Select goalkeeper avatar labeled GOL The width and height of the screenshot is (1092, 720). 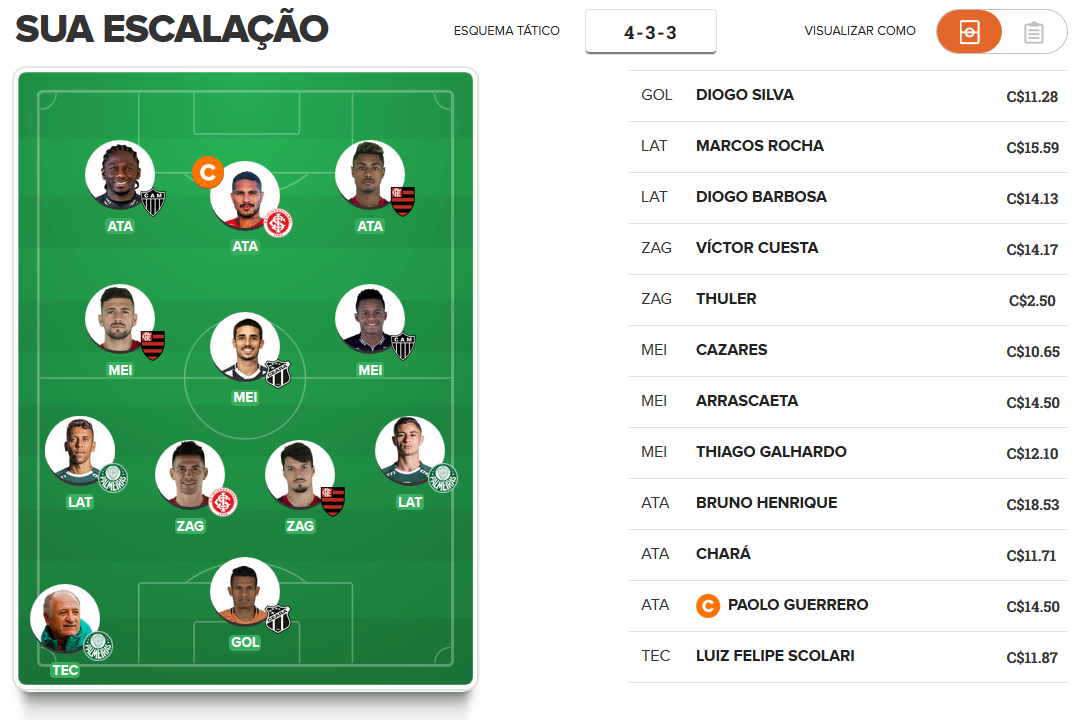click(244, 591)
